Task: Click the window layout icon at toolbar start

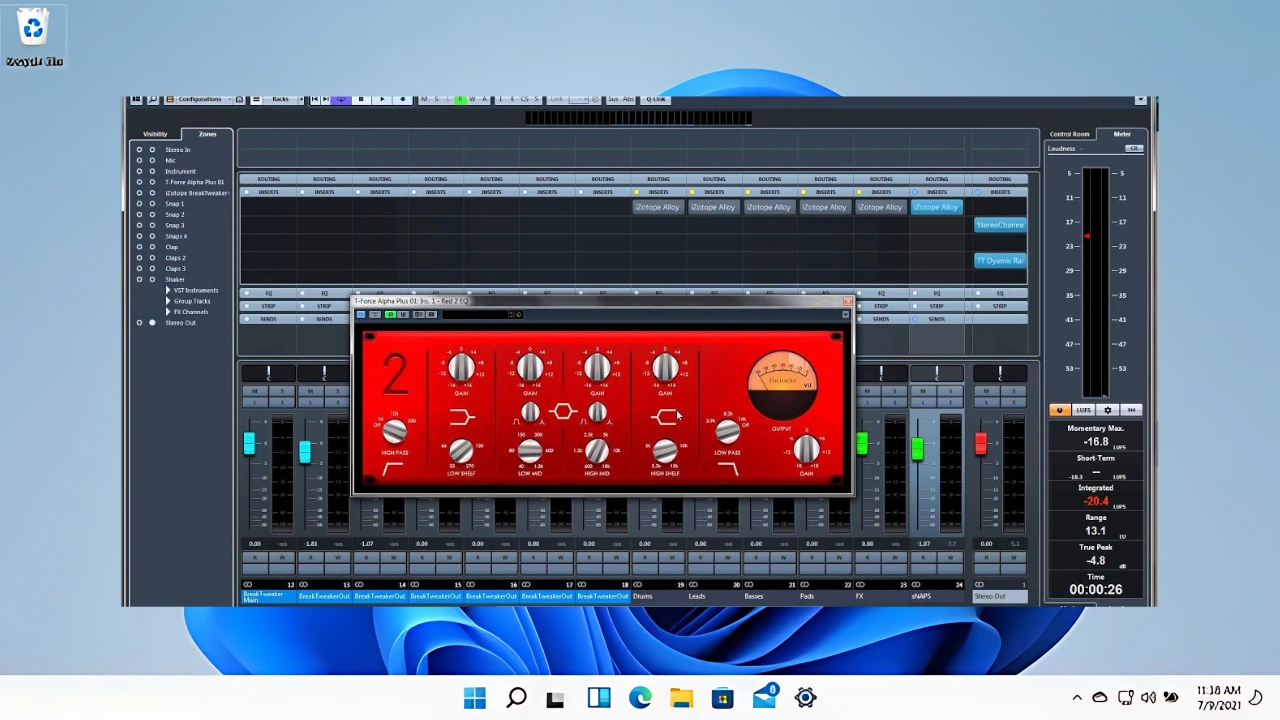Action: pyautogui.click(x=136, y=99)
